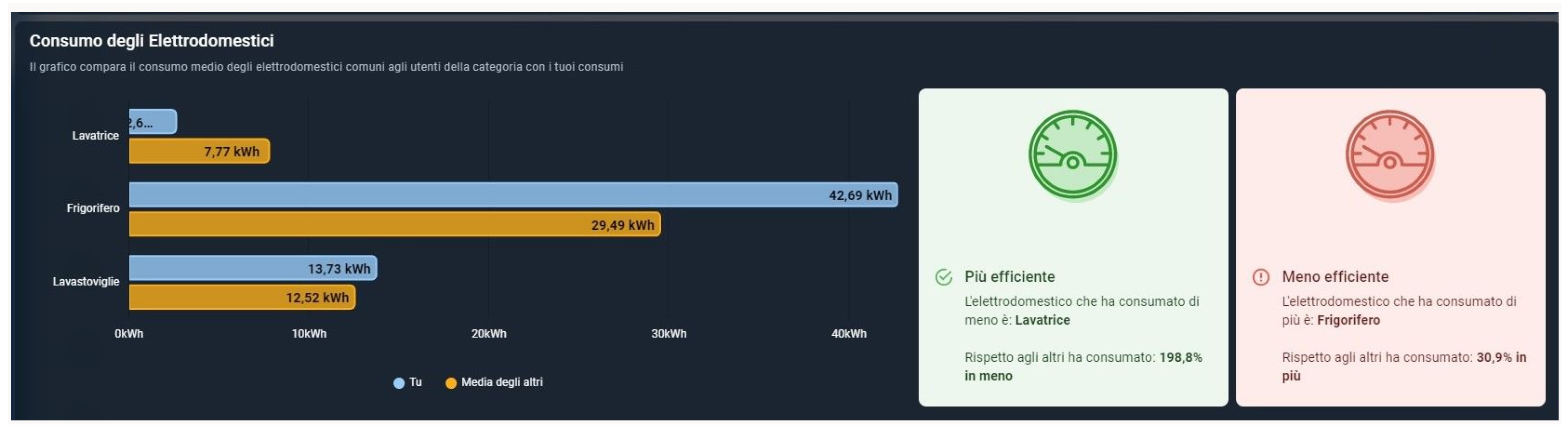The height and width of the screenshot is (428, 1568).
Task: Click the red alert icon beside Meno efficiente
Action: [1261, 278]
